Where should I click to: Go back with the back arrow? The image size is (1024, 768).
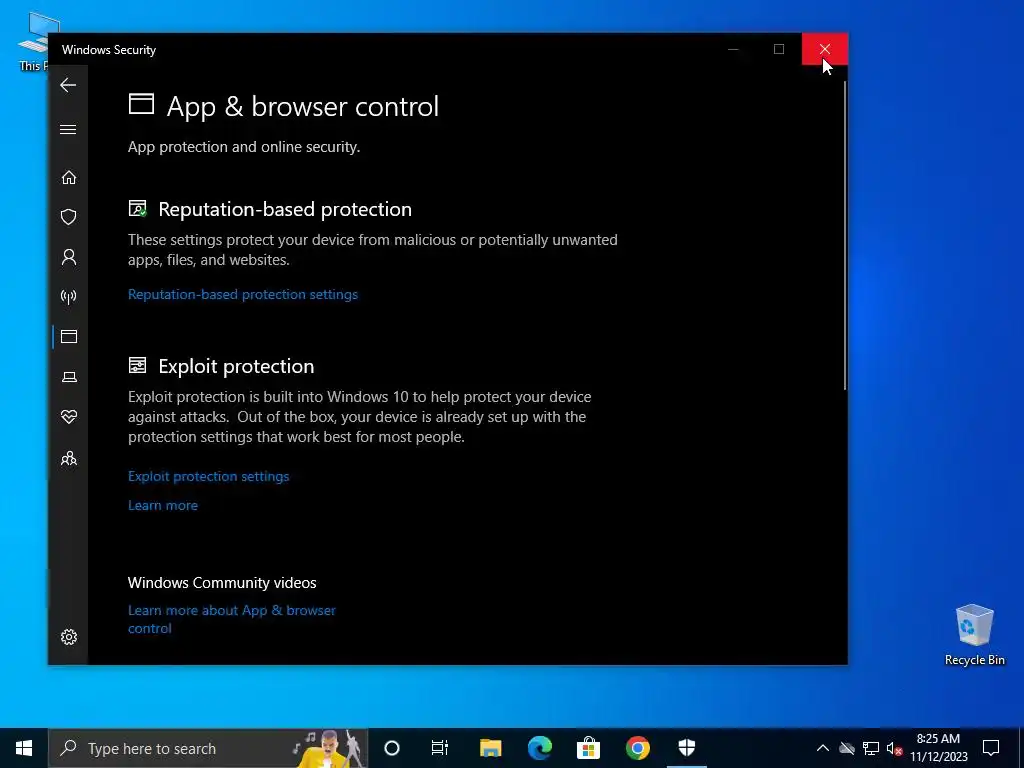click(x=68, y=85)
